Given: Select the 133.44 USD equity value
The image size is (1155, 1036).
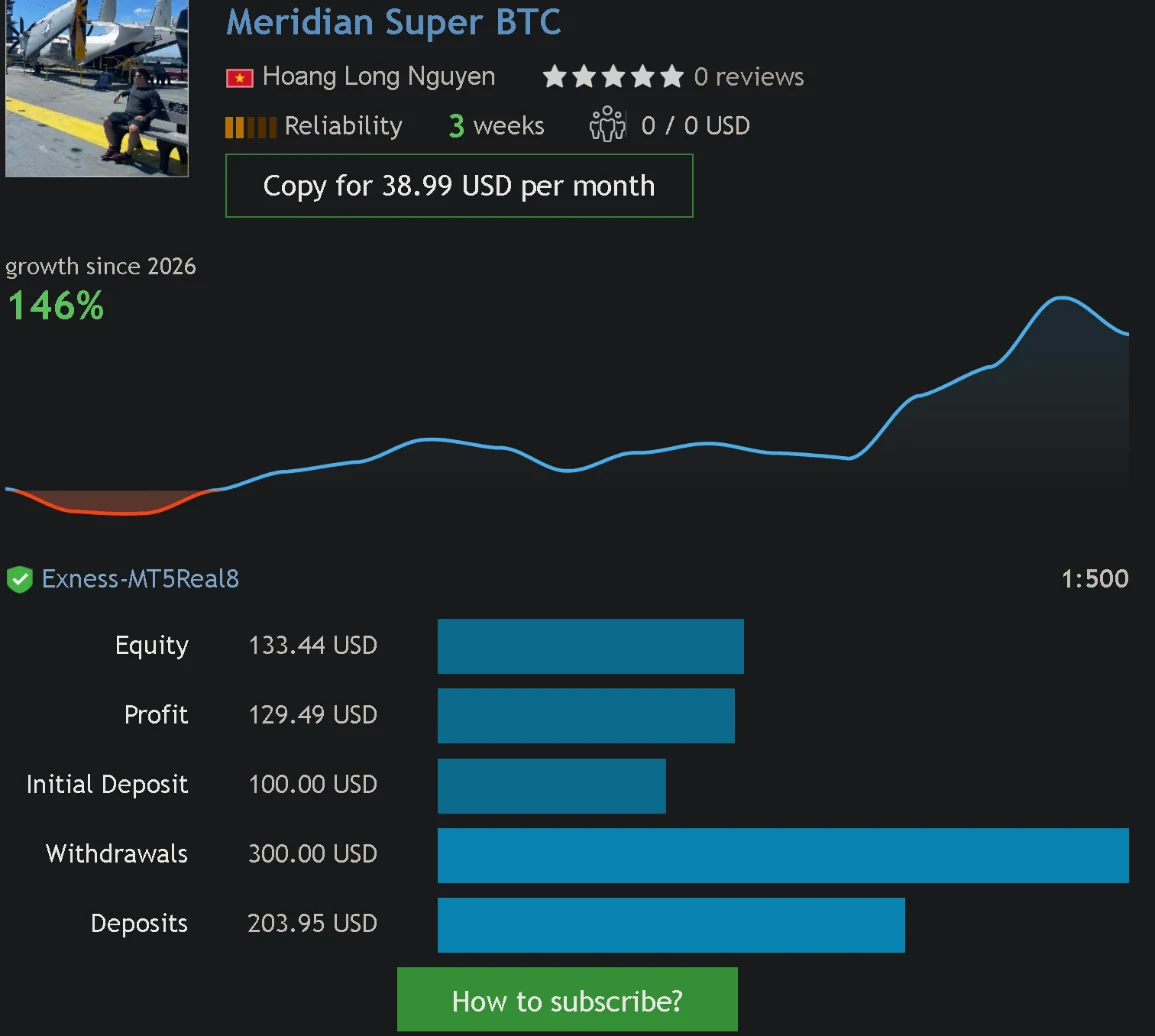Looking at the screenshot, I should point(313,645).
